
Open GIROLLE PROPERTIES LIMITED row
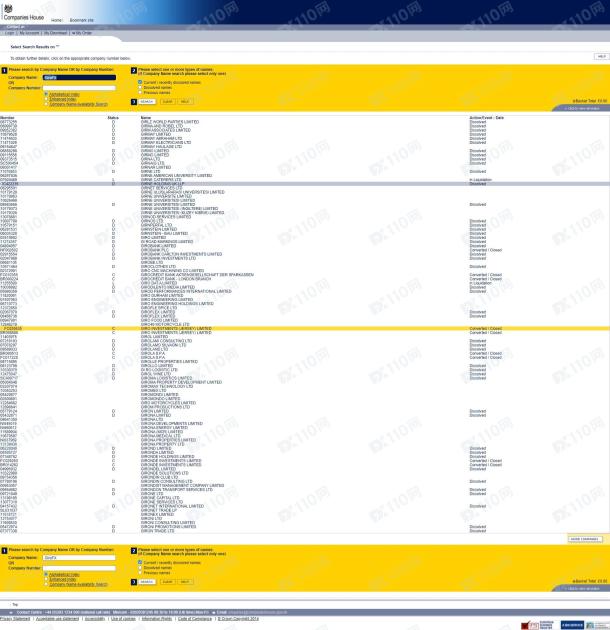[x=305, y=362]
